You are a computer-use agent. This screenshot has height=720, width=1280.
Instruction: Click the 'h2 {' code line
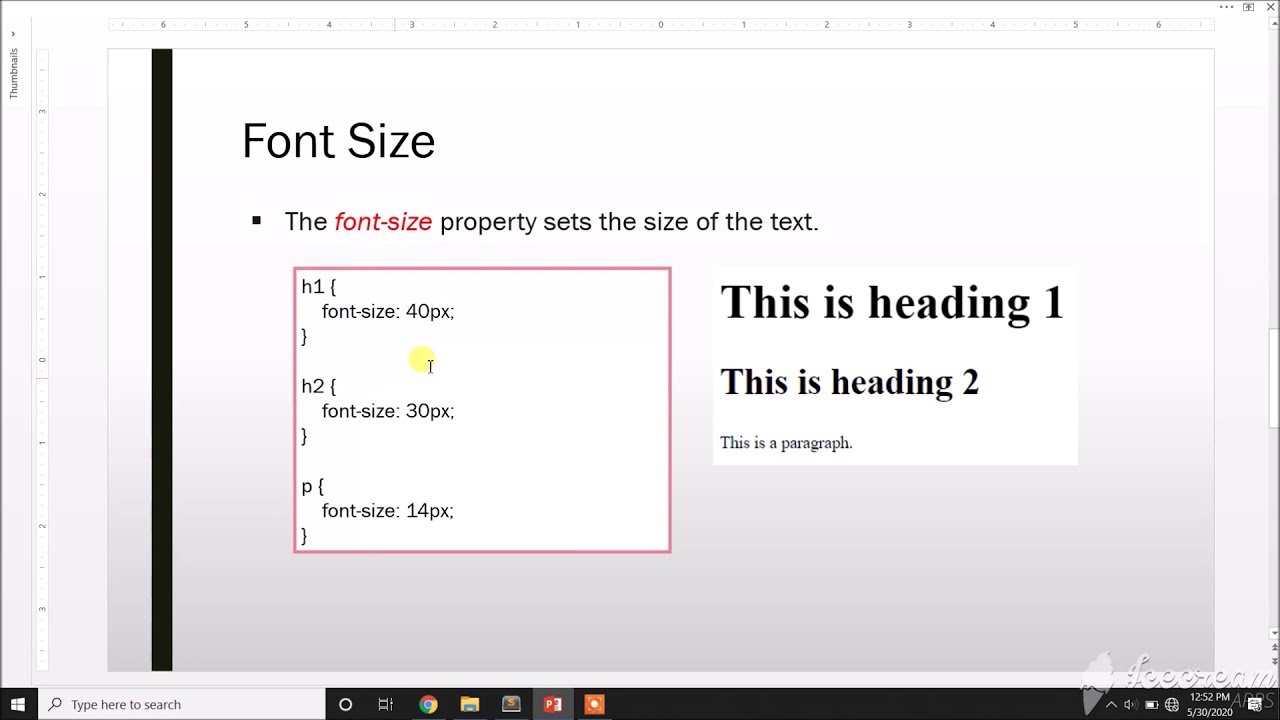(x=319, y=386)
